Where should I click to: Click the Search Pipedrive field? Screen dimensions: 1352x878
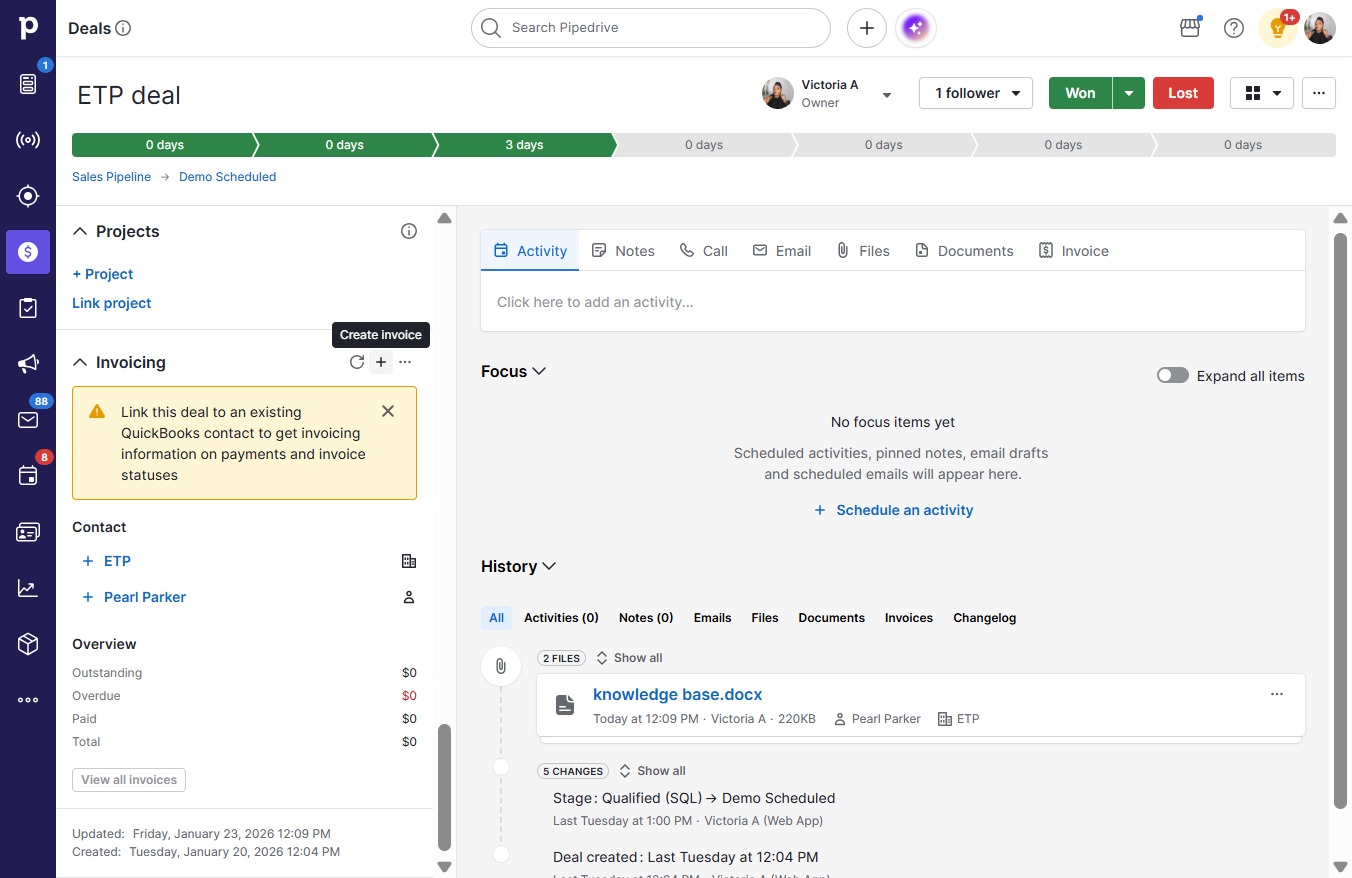point(651,28)
